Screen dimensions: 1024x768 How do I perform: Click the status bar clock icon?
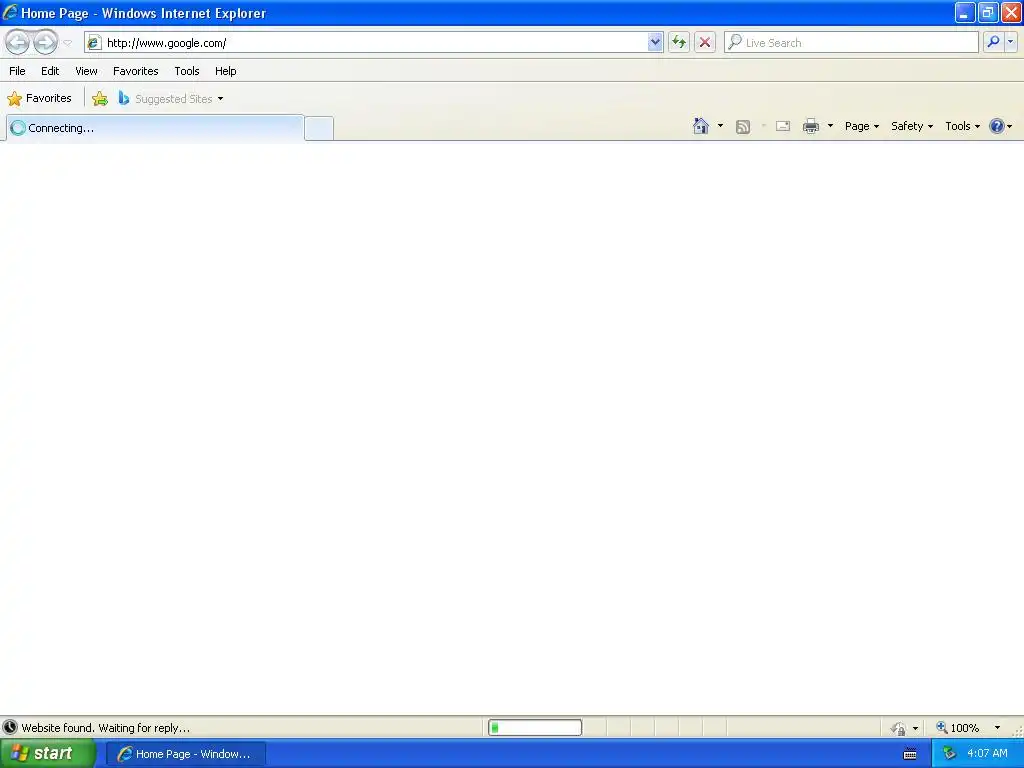(x=10, y=728)
